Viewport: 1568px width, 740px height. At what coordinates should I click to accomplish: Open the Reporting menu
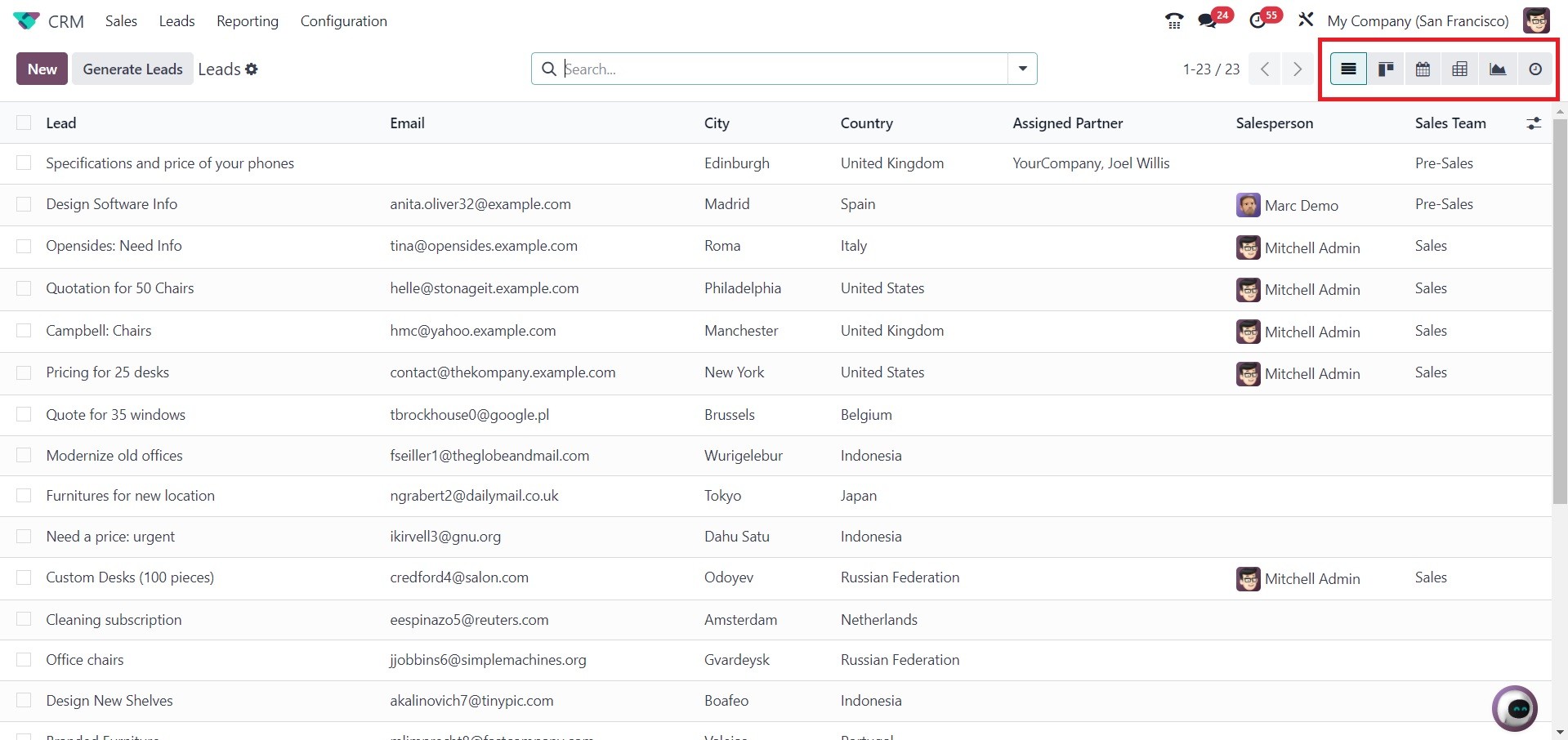247,21
